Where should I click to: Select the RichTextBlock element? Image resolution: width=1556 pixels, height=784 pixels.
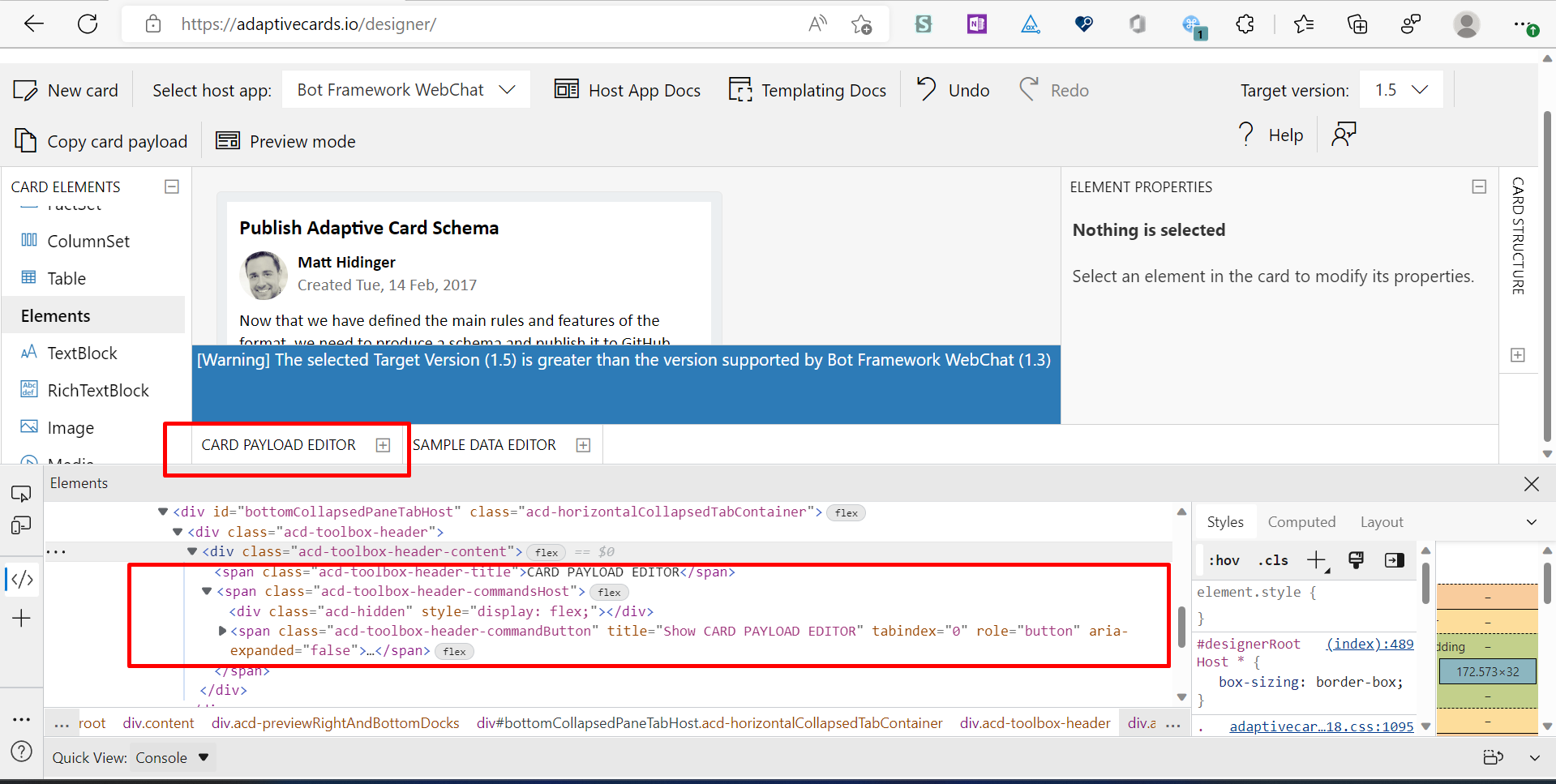coord(85,390)
